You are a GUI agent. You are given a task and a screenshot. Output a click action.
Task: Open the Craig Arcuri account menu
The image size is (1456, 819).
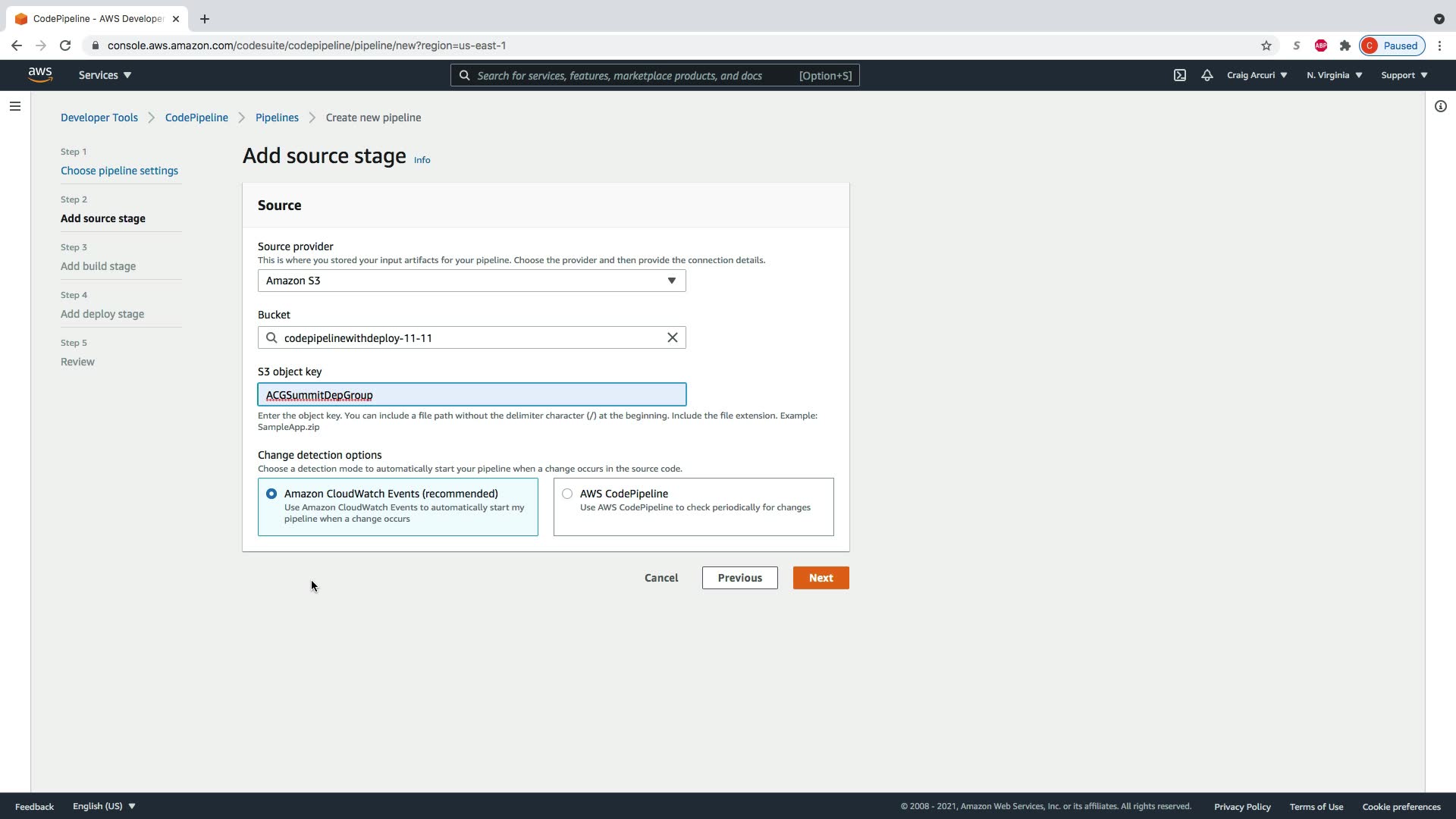tap(1257, 75)
